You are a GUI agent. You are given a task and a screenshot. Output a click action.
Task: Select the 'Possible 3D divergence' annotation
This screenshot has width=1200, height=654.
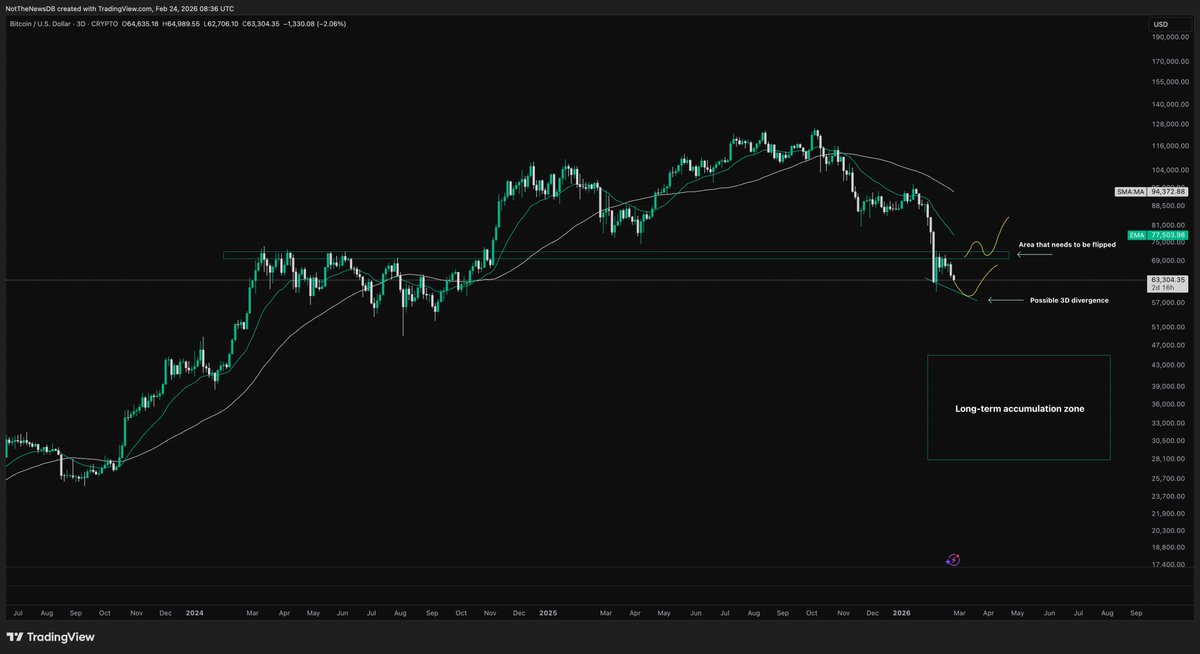click(1069, 300)
